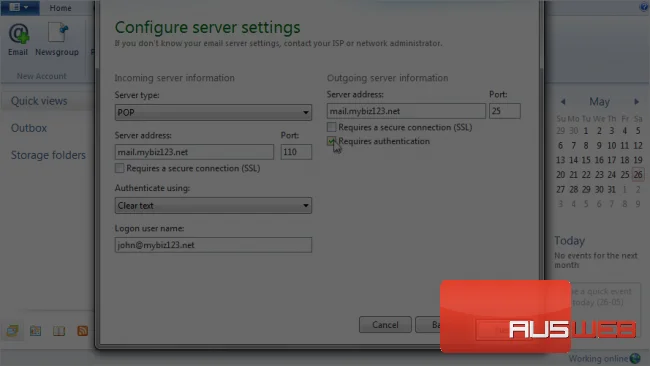Open the application menu button top left
This screenshot has height=366, width=650.
pos(19,7)
